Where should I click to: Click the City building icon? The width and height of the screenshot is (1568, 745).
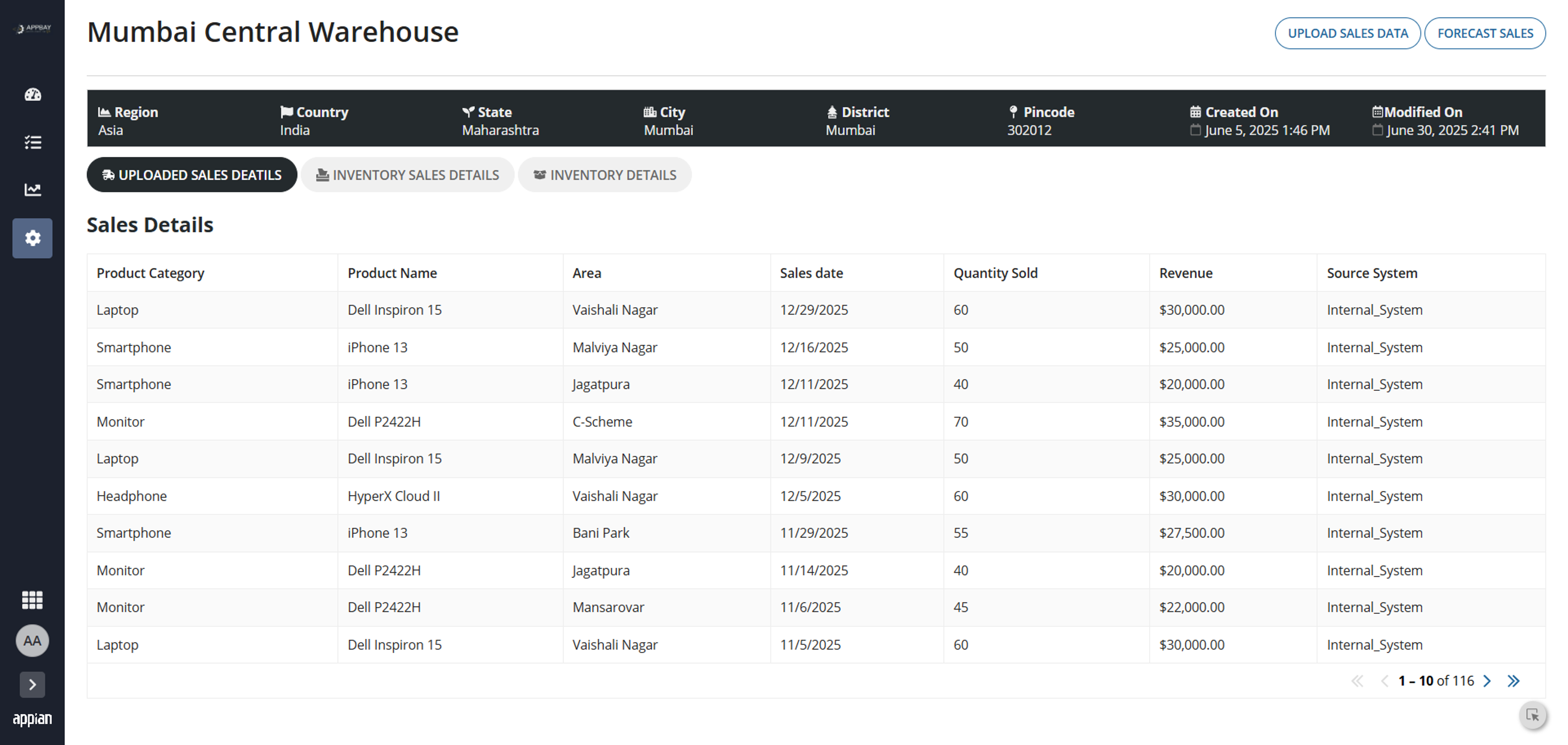point(650,112)
